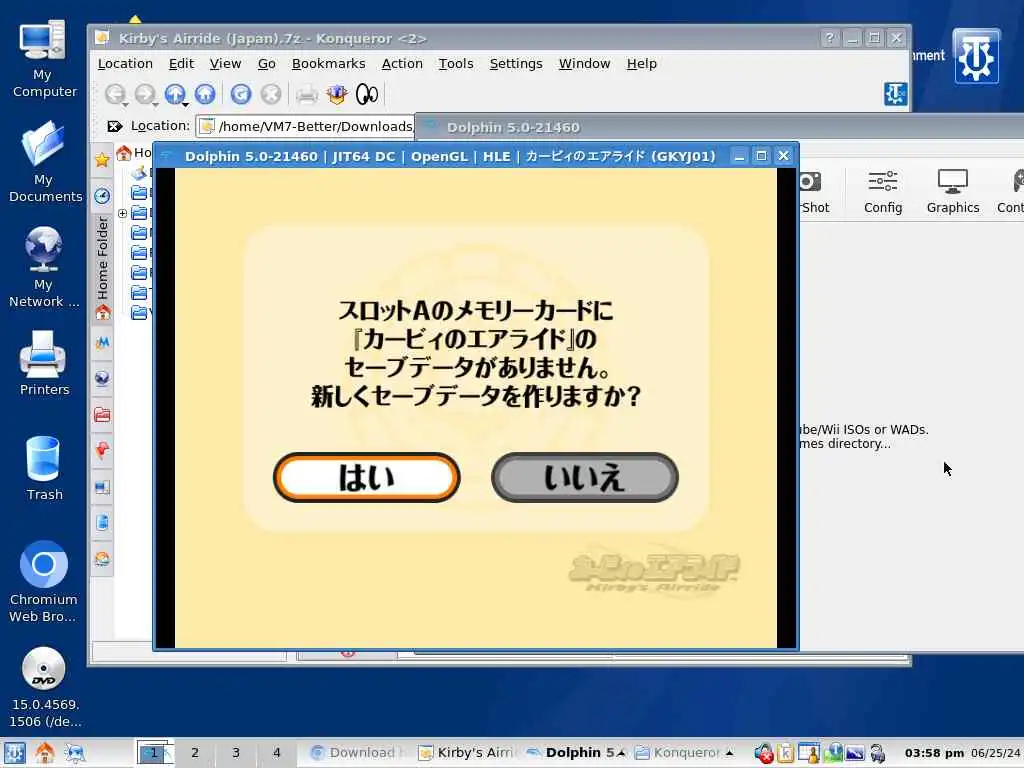Print using the Konqueror printer icon
This screenshot has width=1024, height=768.
pyautogui.click(x=306, y=95)
